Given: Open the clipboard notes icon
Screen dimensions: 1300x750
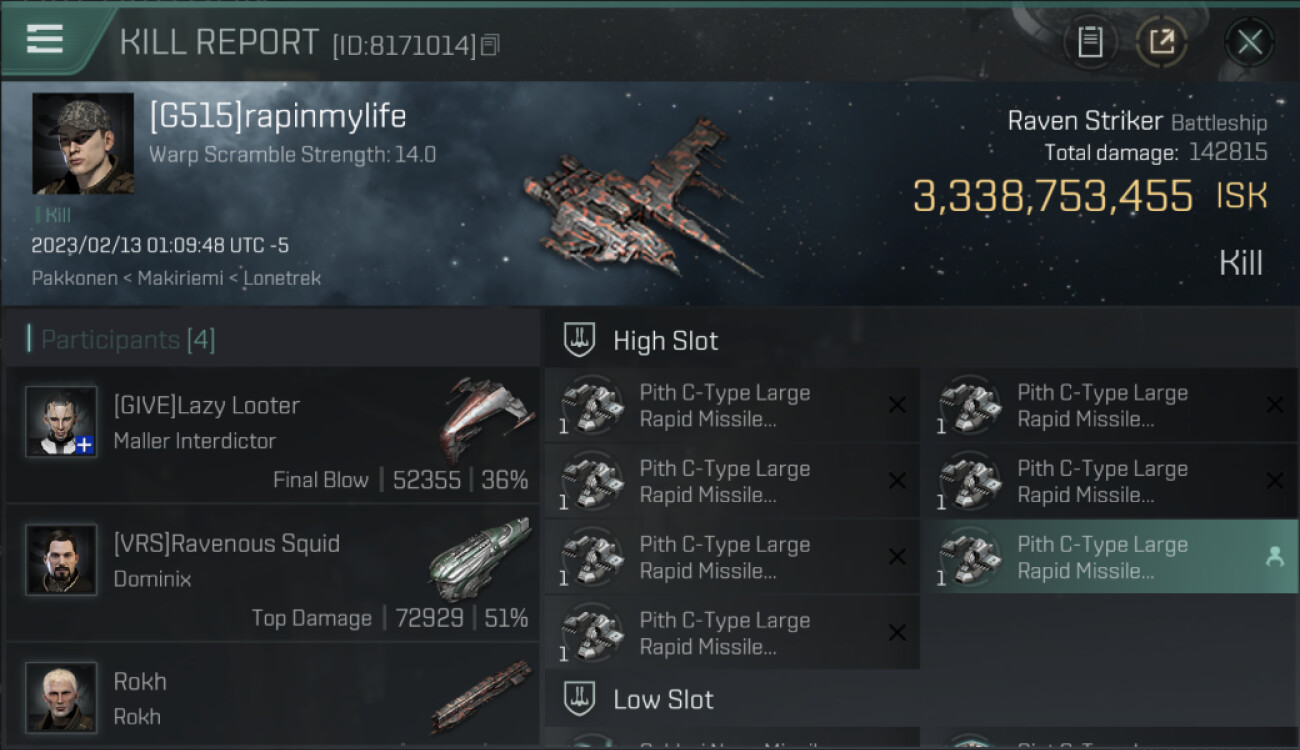Looking at the screenshot, I should [1090, 42].
